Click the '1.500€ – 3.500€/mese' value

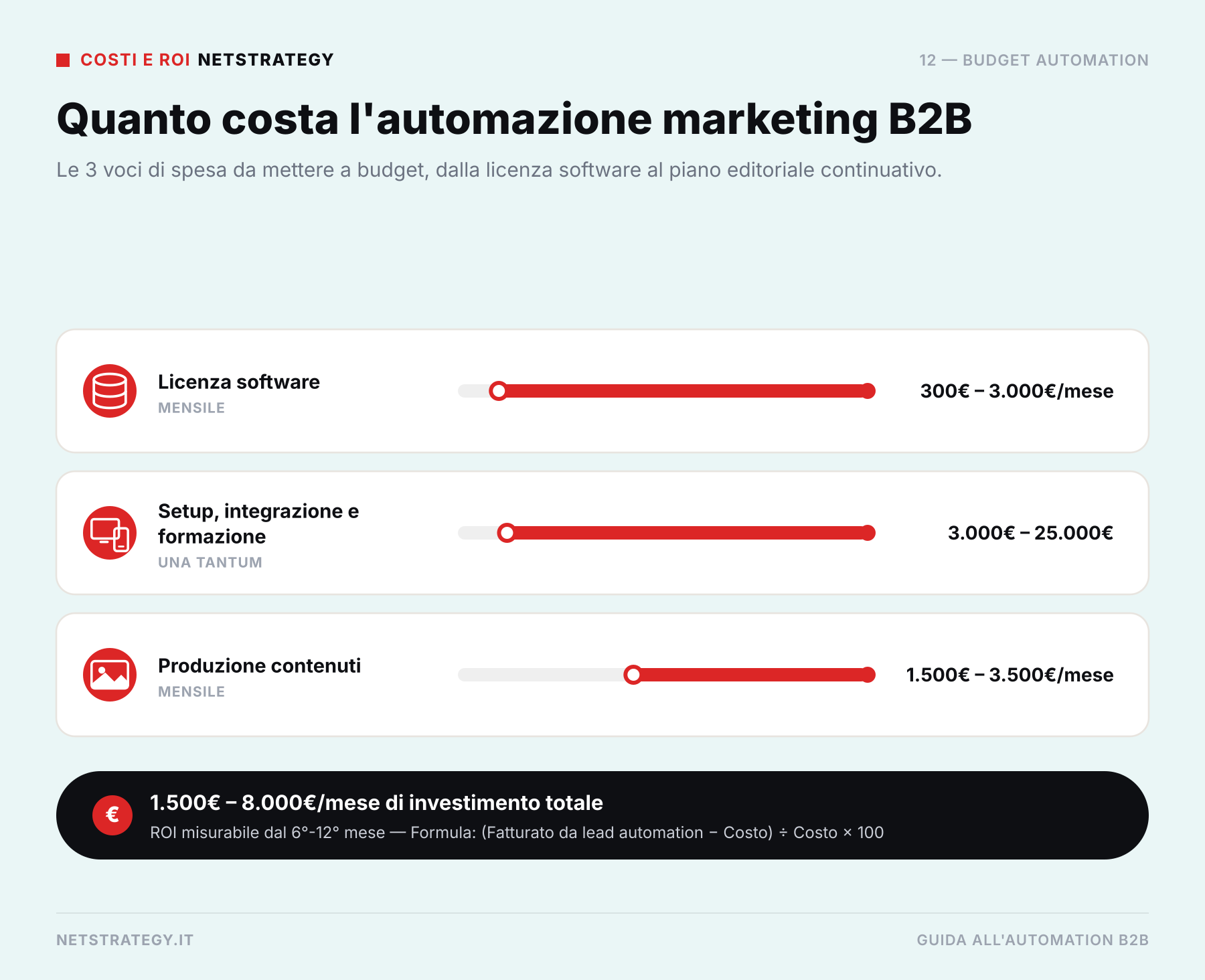1010,675
